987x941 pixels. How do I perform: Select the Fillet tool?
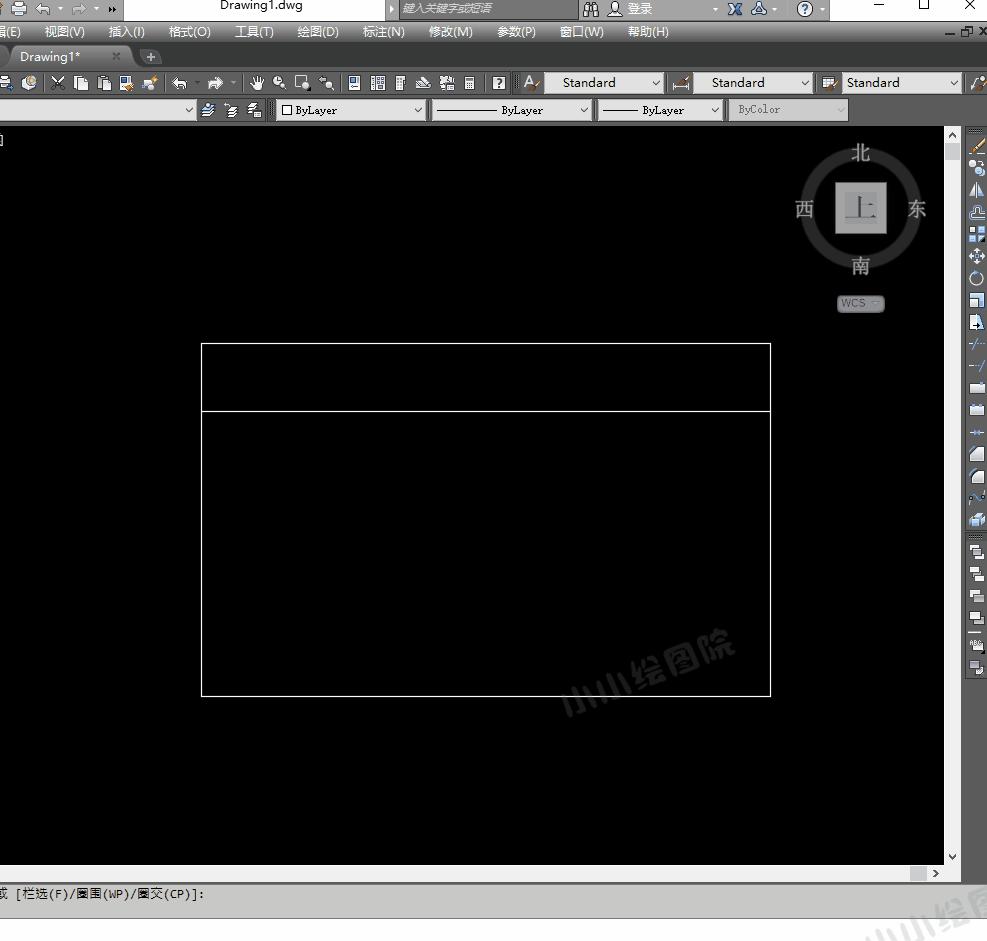click(976, 476)
